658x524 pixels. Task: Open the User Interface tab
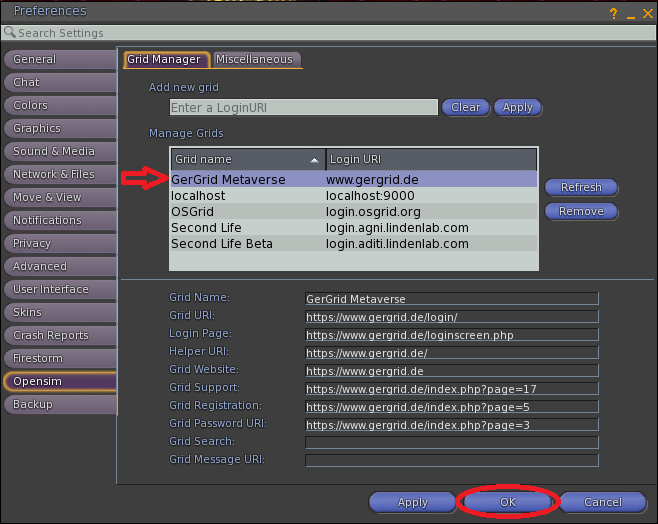(60, 289)
